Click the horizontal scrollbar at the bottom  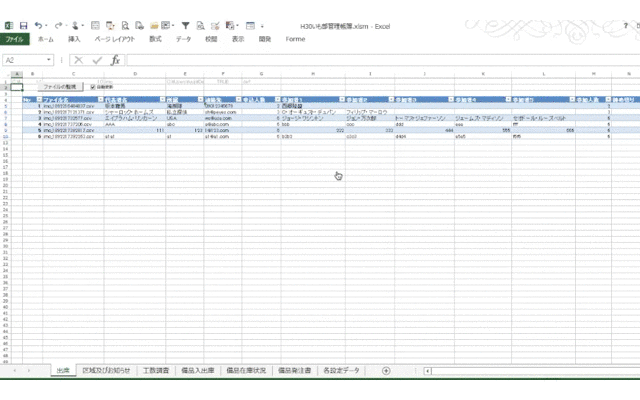[520, 371]
